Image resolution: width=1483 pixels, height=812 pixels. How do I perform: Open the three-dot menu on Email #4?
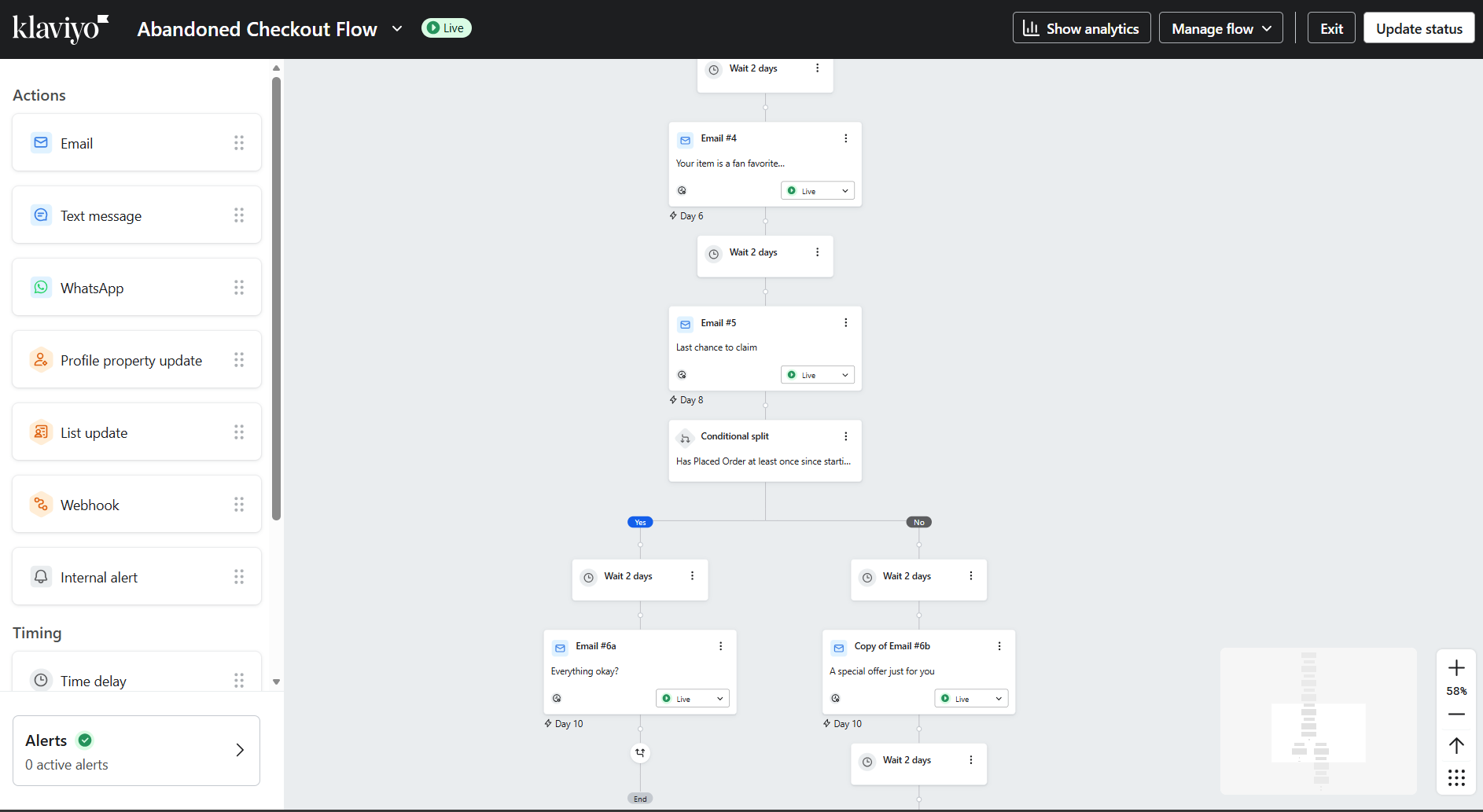point(845,138)
